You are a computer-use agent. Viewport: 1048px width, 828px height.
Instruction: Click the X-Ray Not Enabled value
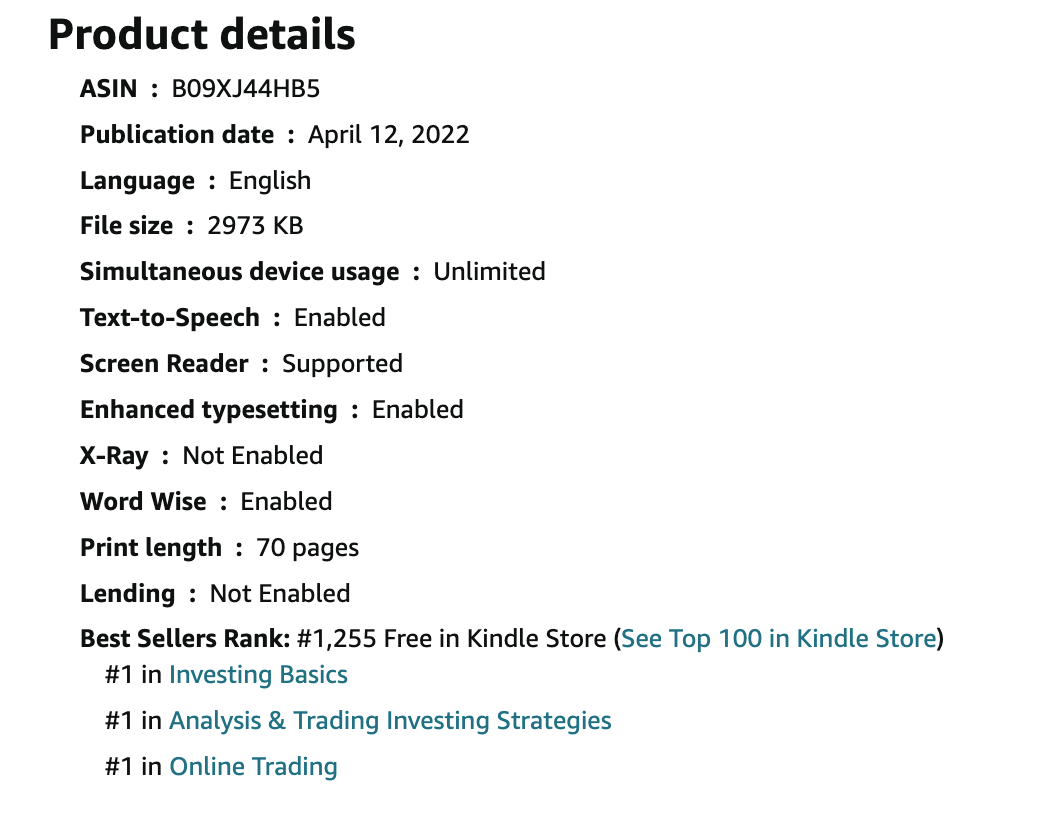pos(253,456)
